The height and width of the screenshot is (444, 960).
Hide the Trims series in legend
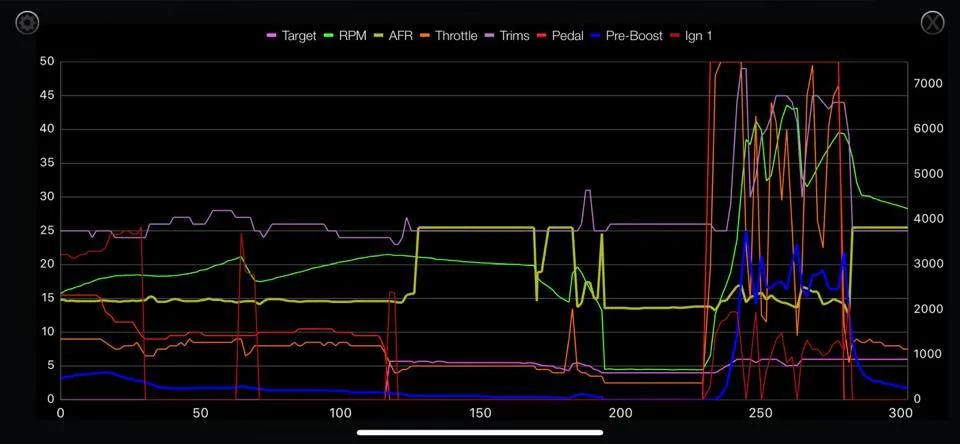[506, 36]
